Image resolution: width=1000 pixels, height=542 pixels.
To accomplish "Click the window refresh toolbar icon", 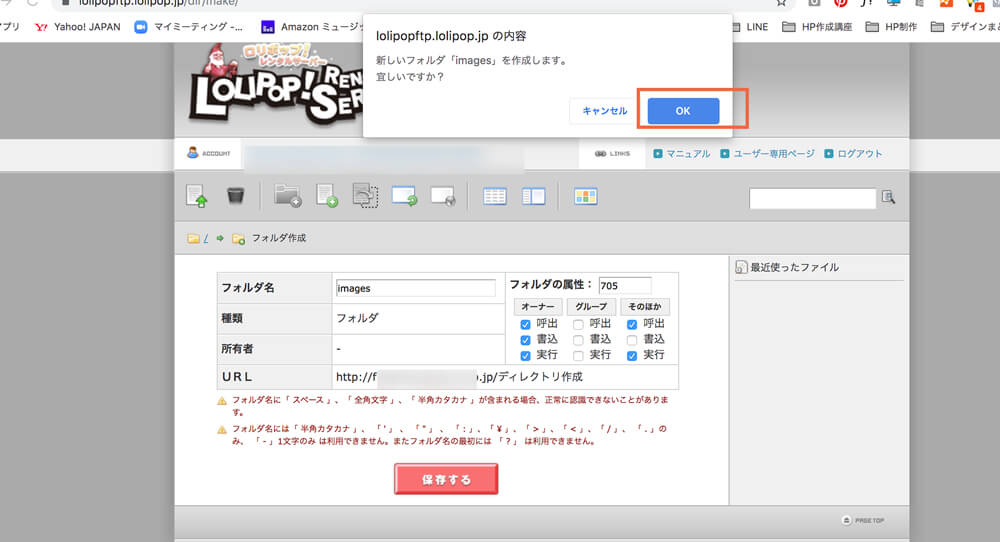I will (404, 196).
